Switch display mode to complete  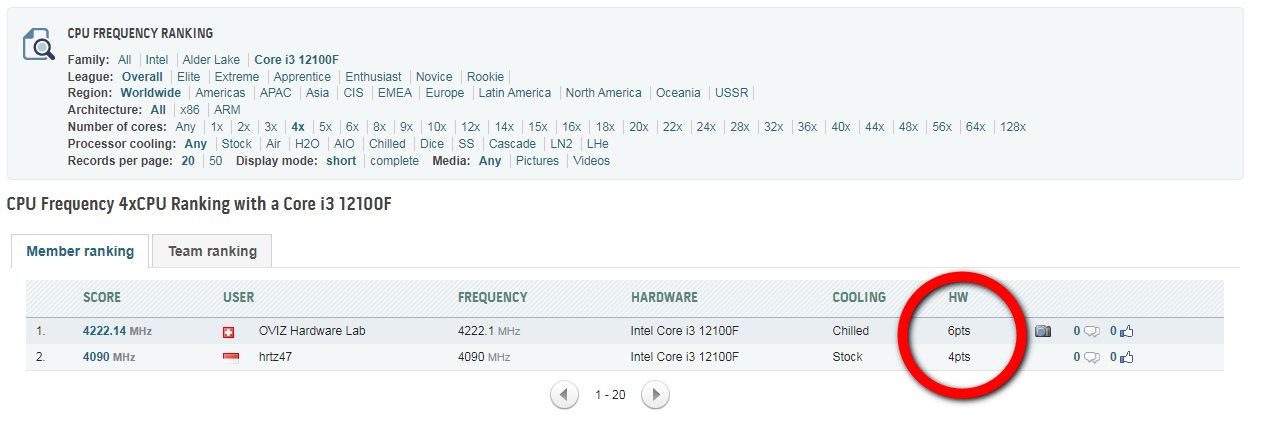(394, 161)
